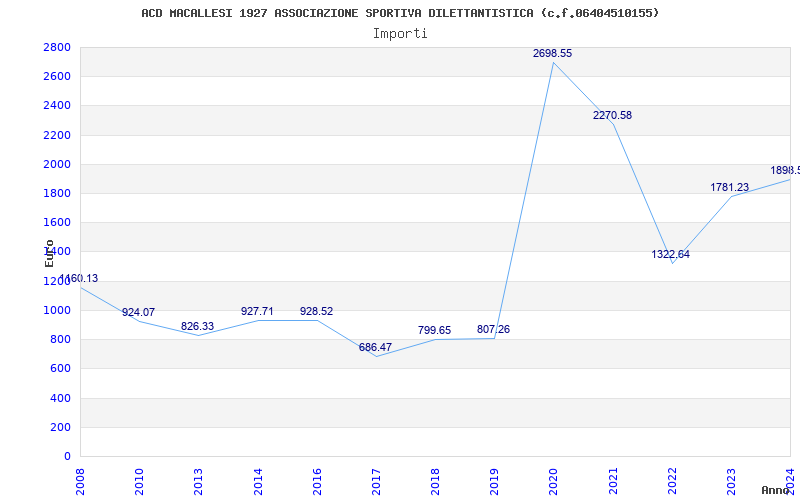
Task: Select the 686.47 value label
Action: pos(375,347)
